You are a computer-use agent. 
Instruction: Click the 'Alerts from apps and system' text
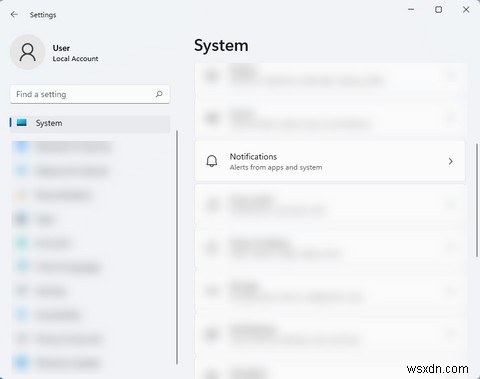[276, 167]
